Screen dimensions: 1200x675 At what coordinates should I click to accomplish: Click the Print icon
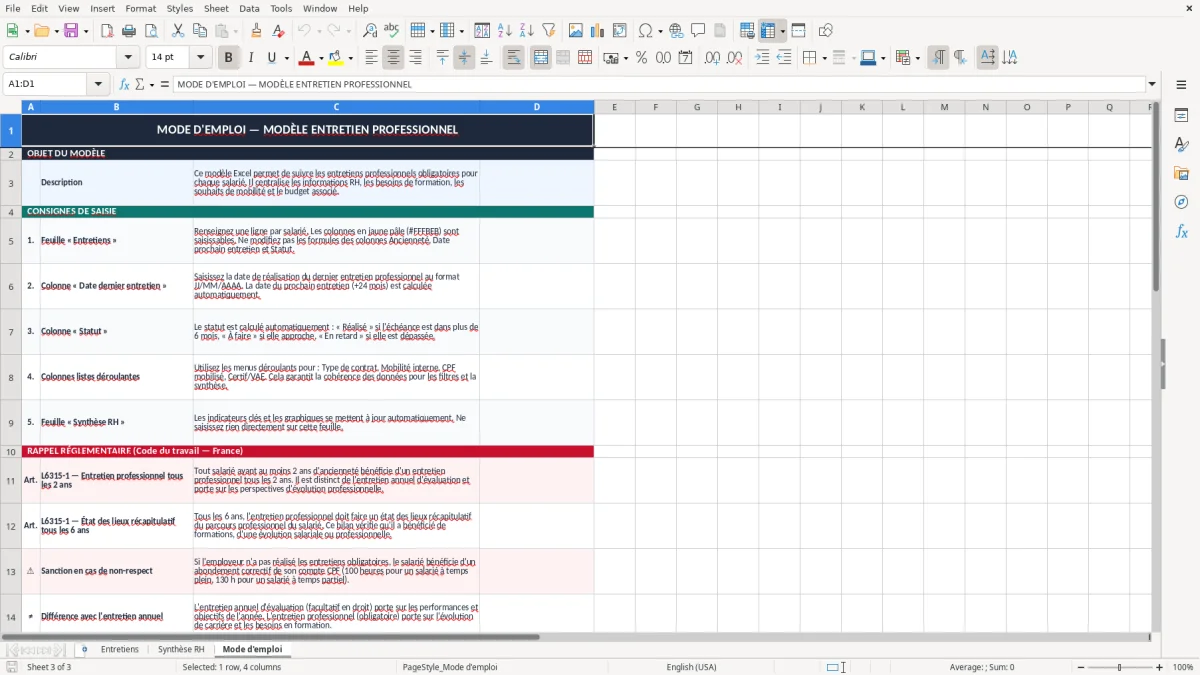pos(129,31)
